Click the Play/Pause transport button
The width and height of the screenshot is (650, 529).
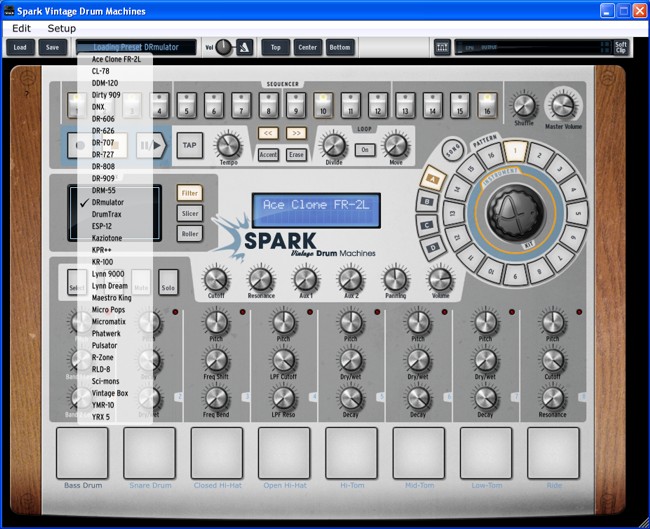tap(151, 146)
